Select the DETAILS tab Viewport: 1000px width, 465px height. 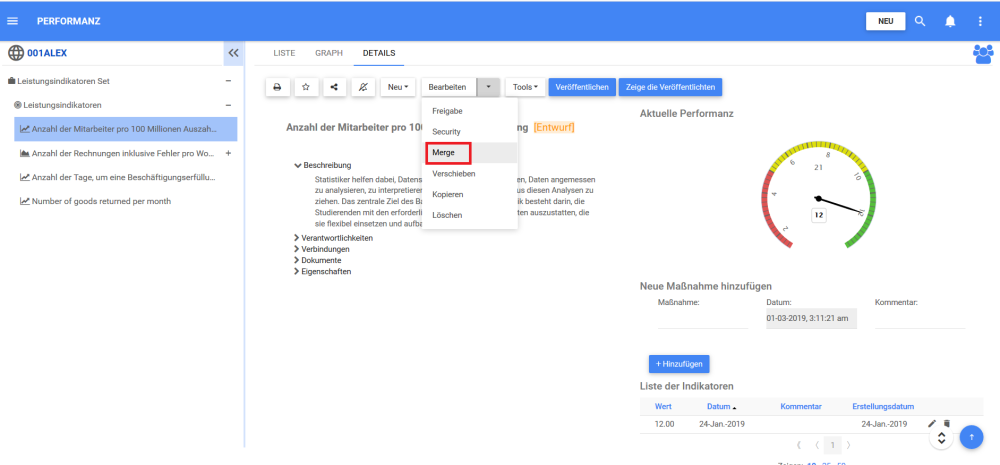click(379, 53)
